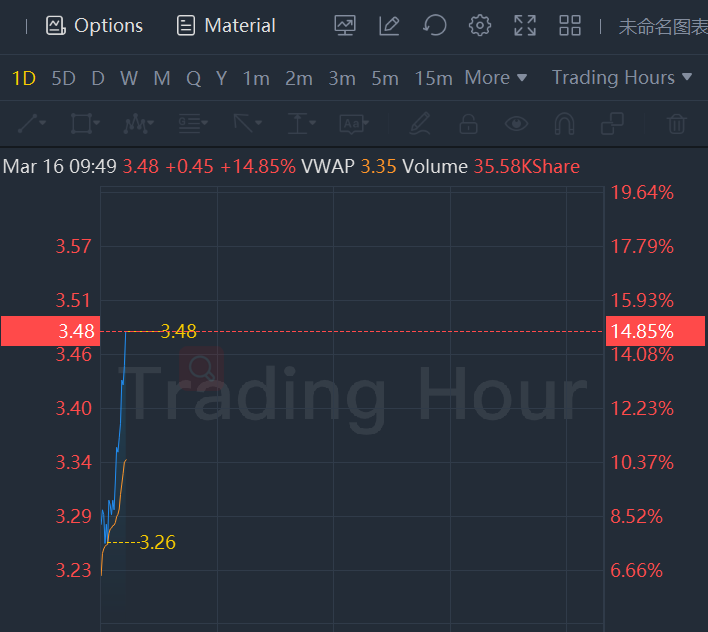Image resolution: width=708 pixels, height=632 pixels.
Task: Select the brush drawing tool
Action: pyautogui.click(x=420, y=124)
